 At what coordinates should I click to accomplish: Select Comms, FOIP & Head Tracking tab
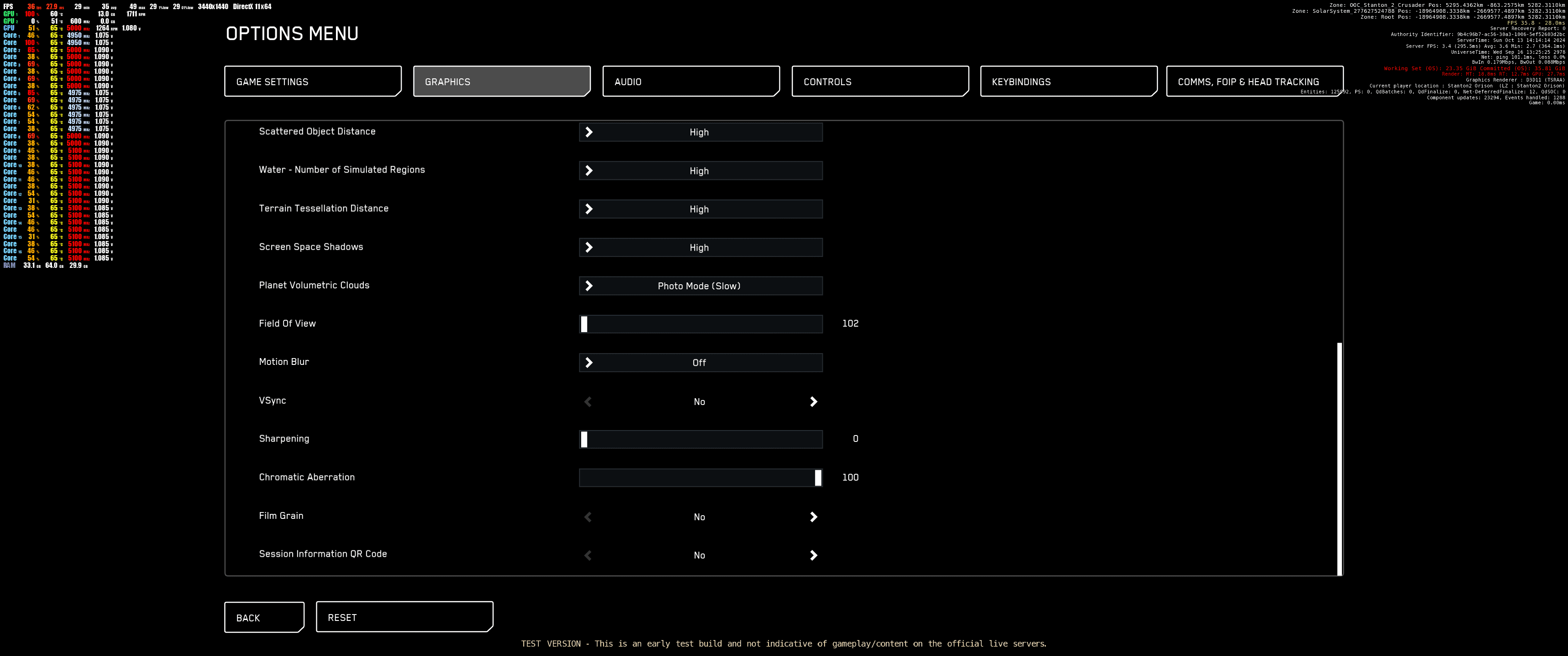coord(1254,82)
